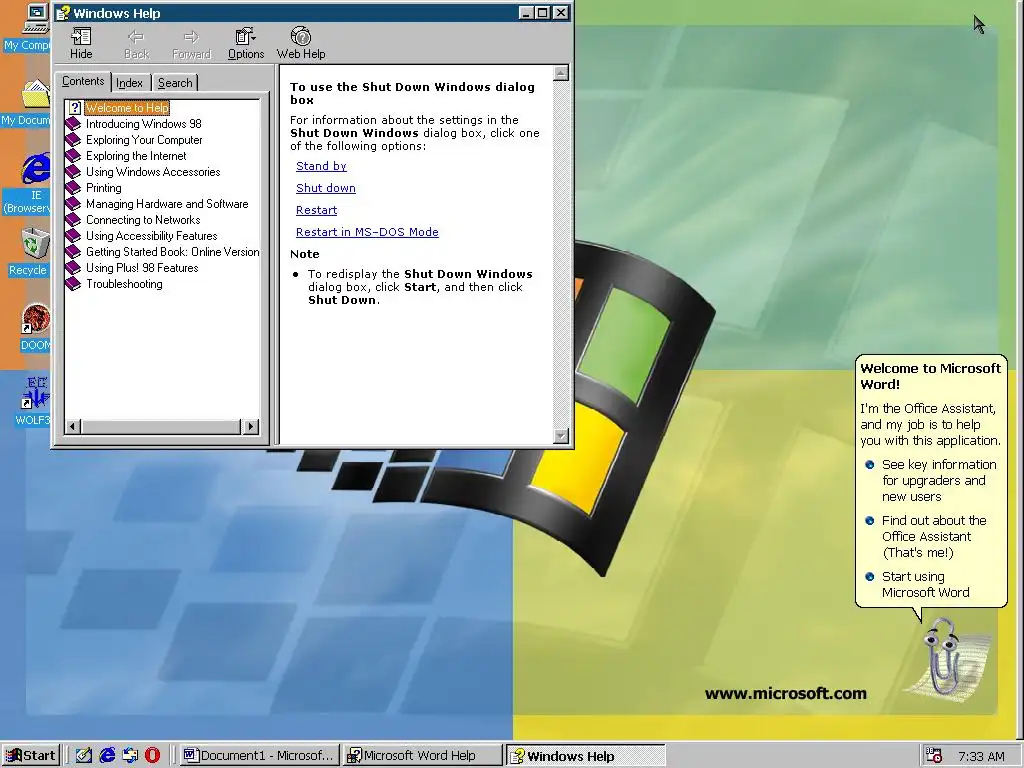Select the WOLF3D desktop shortcut

tap(33, 401)
